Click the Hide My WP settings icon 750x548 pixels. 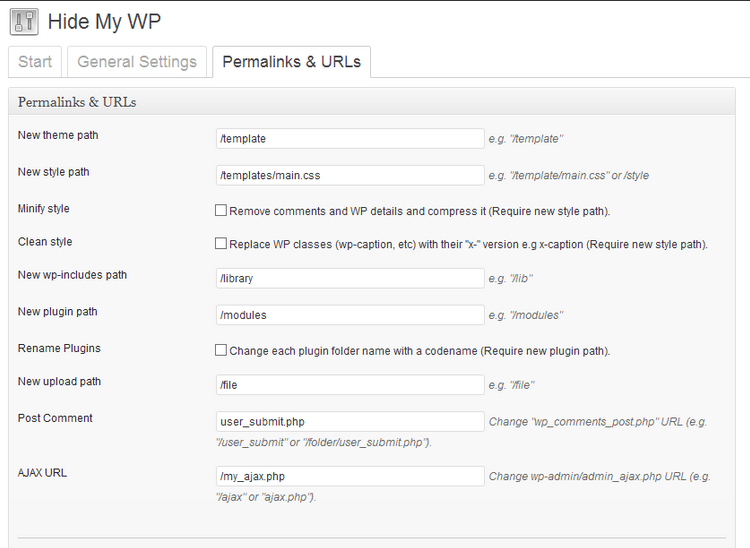[24, 21]
